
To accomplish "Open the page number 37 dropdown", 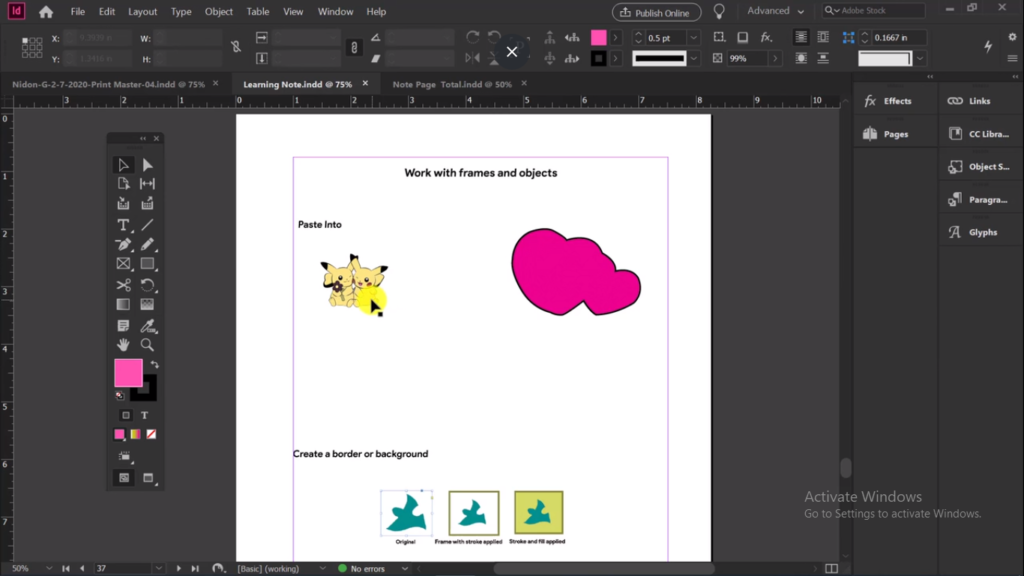I will point(159,569).
